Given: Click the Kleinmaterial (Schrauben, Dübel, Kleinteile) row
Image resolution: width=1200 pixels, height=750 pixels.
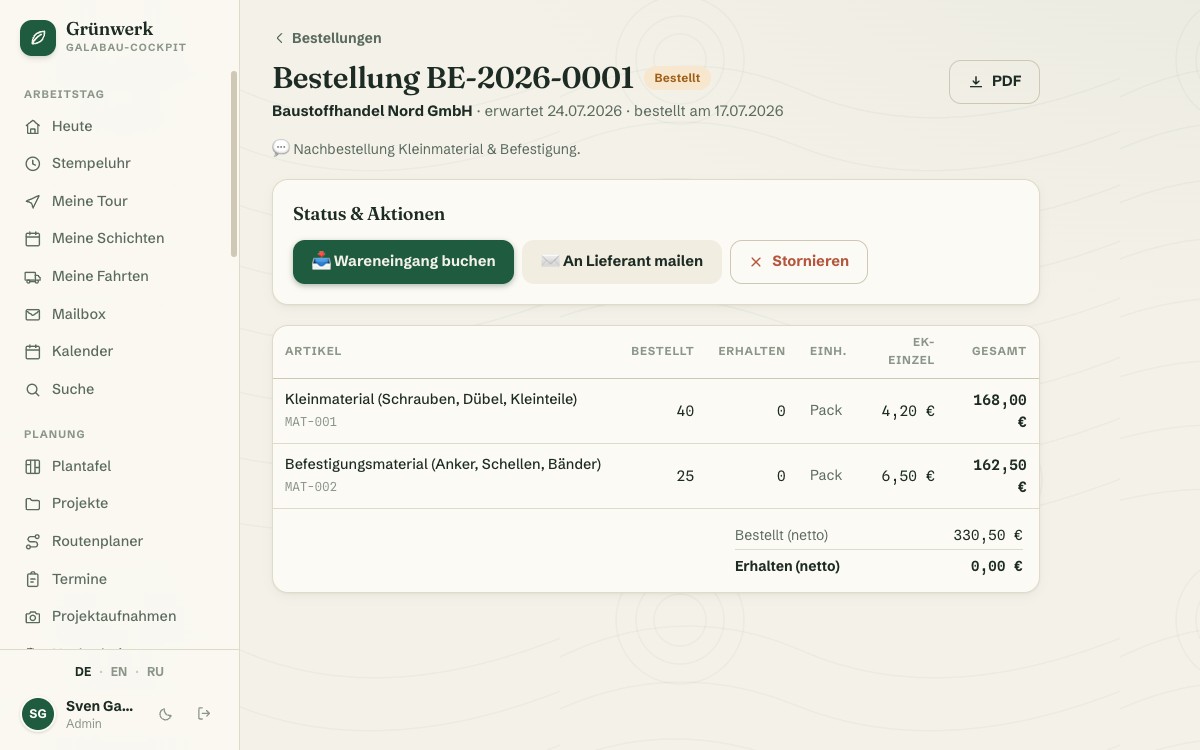Looking at the screenshot, I should click(656, 411).
